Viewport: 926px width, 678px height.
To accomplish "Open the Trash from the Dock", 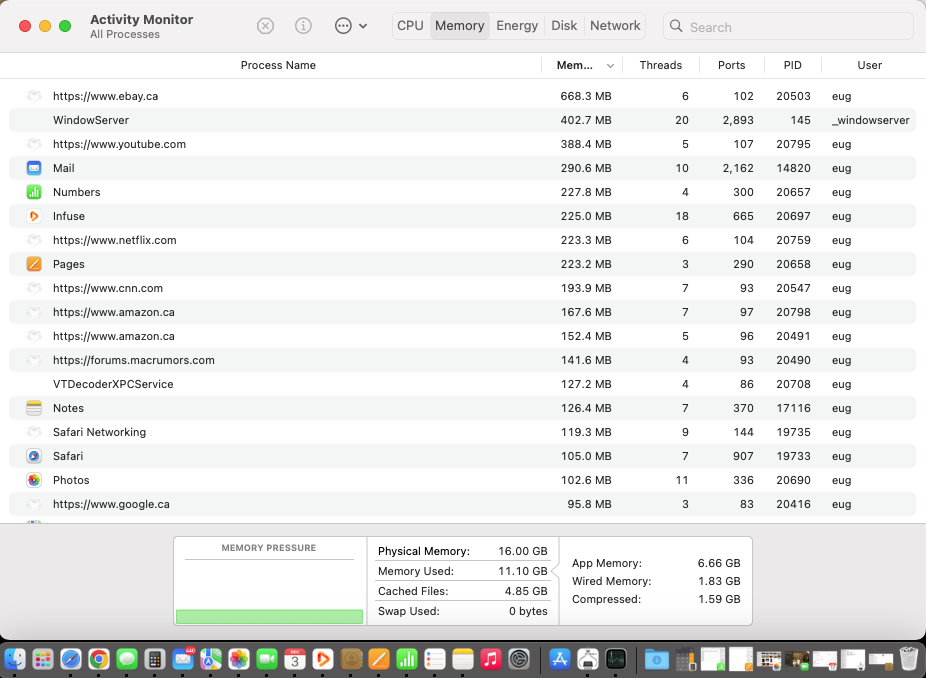I will click(908, 659).
